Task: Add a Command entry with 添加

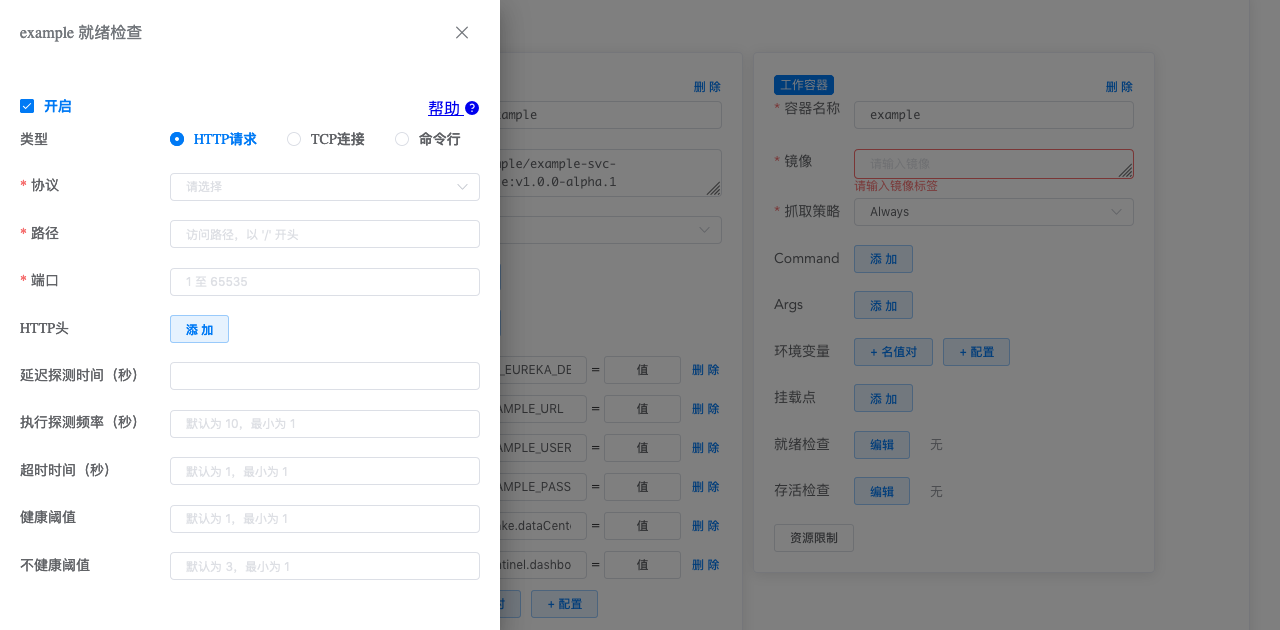Action: pos(883,259)
